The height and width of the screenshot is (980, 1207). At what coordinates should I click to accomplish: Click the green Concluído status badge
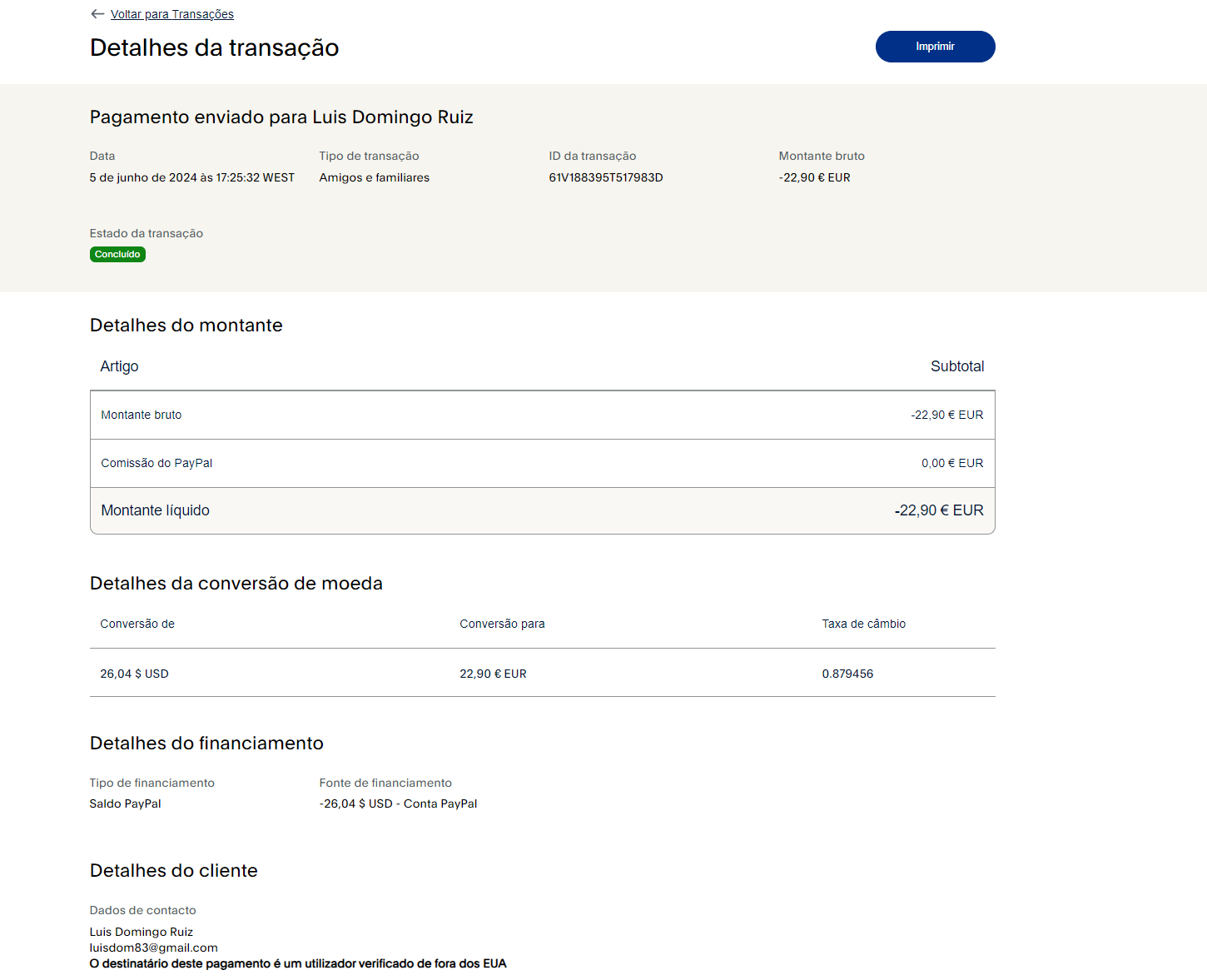117,255
